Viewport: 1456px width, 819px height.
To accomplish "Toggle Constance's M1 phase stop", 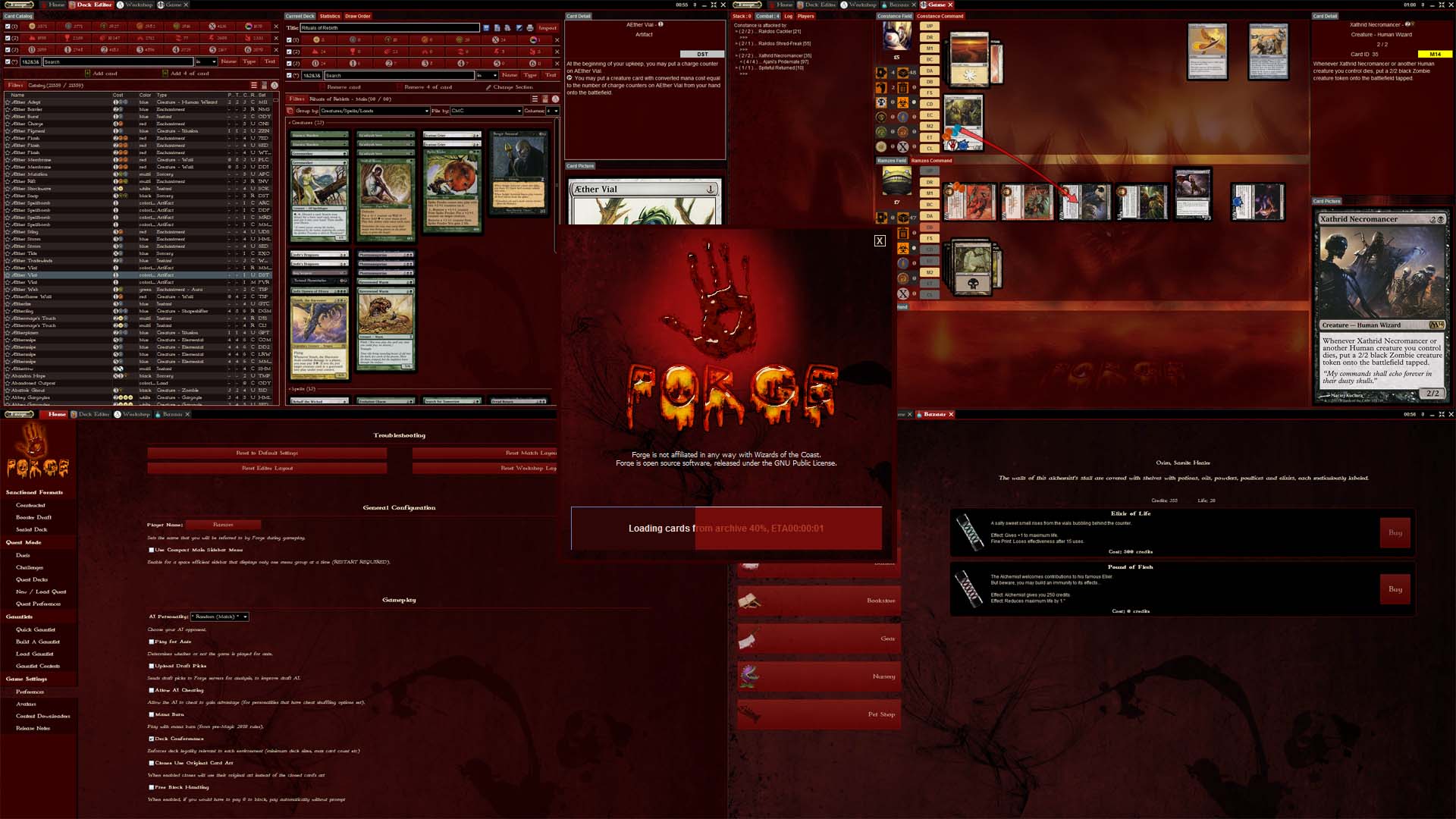I will click(929, 48).
